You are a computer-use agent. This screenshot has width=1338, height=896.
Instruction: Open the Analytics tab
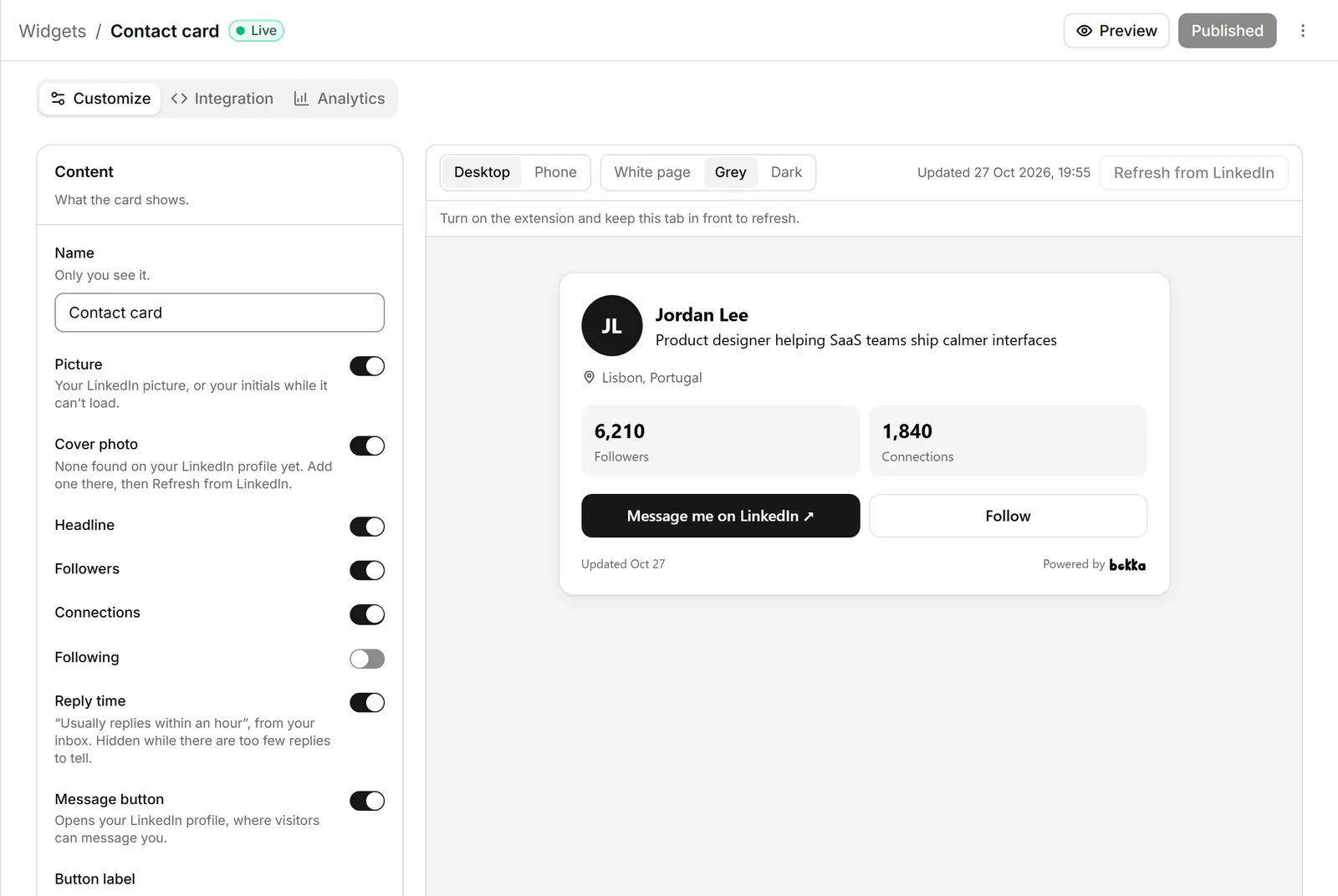coord(340,99)
